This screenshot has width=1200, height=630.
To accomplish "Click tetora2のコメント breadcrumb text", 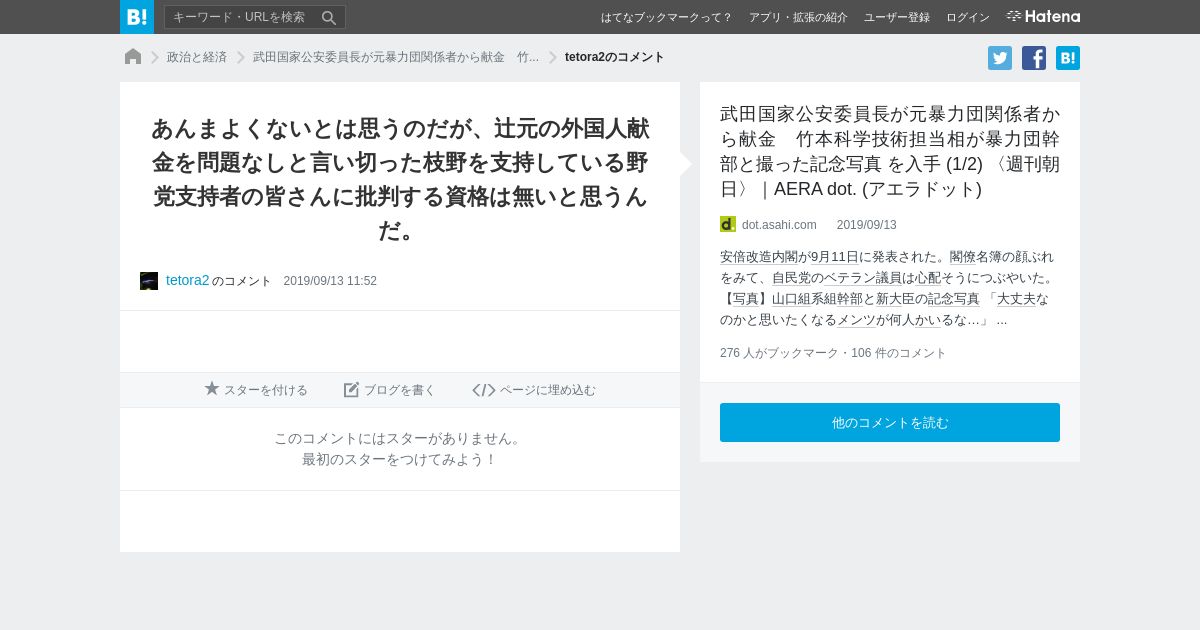I will [615, 57].
